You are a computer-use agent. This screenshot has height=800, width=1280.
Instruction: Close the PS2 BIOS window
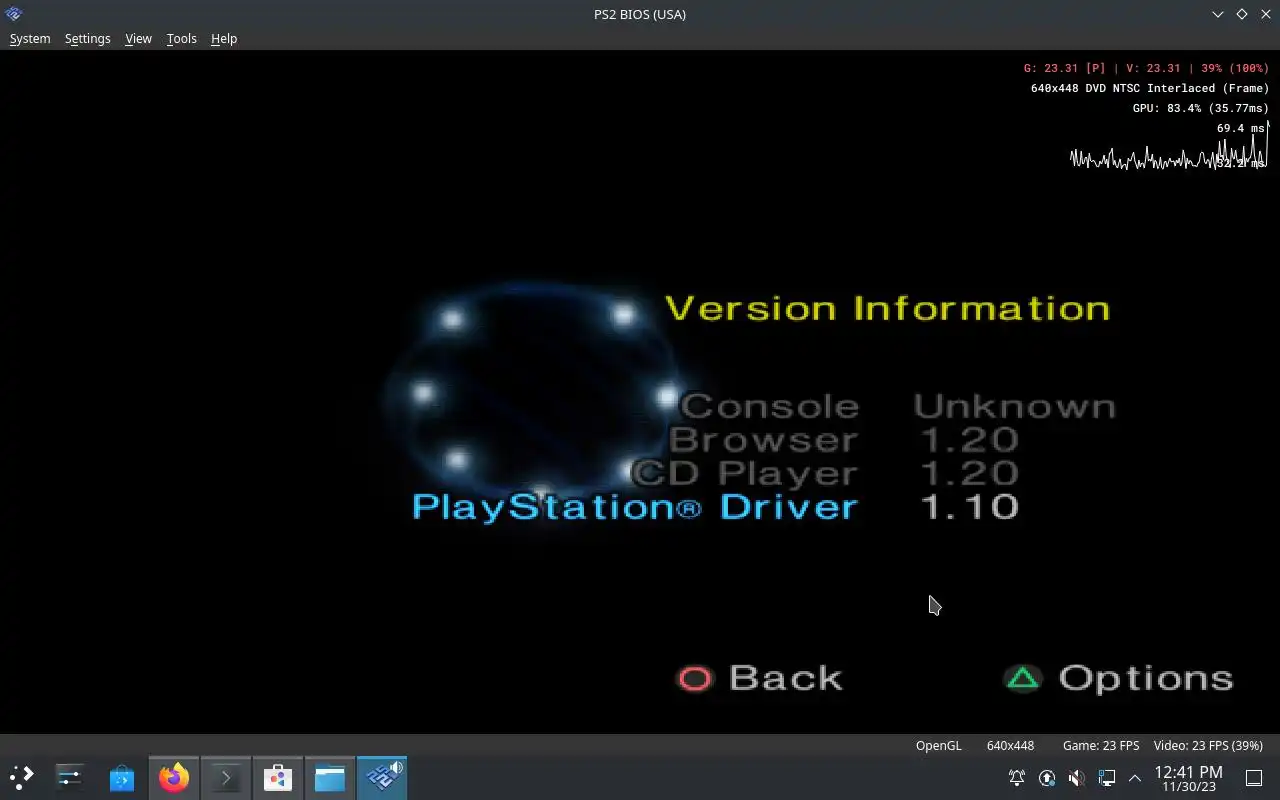(x=1265, y=14)
